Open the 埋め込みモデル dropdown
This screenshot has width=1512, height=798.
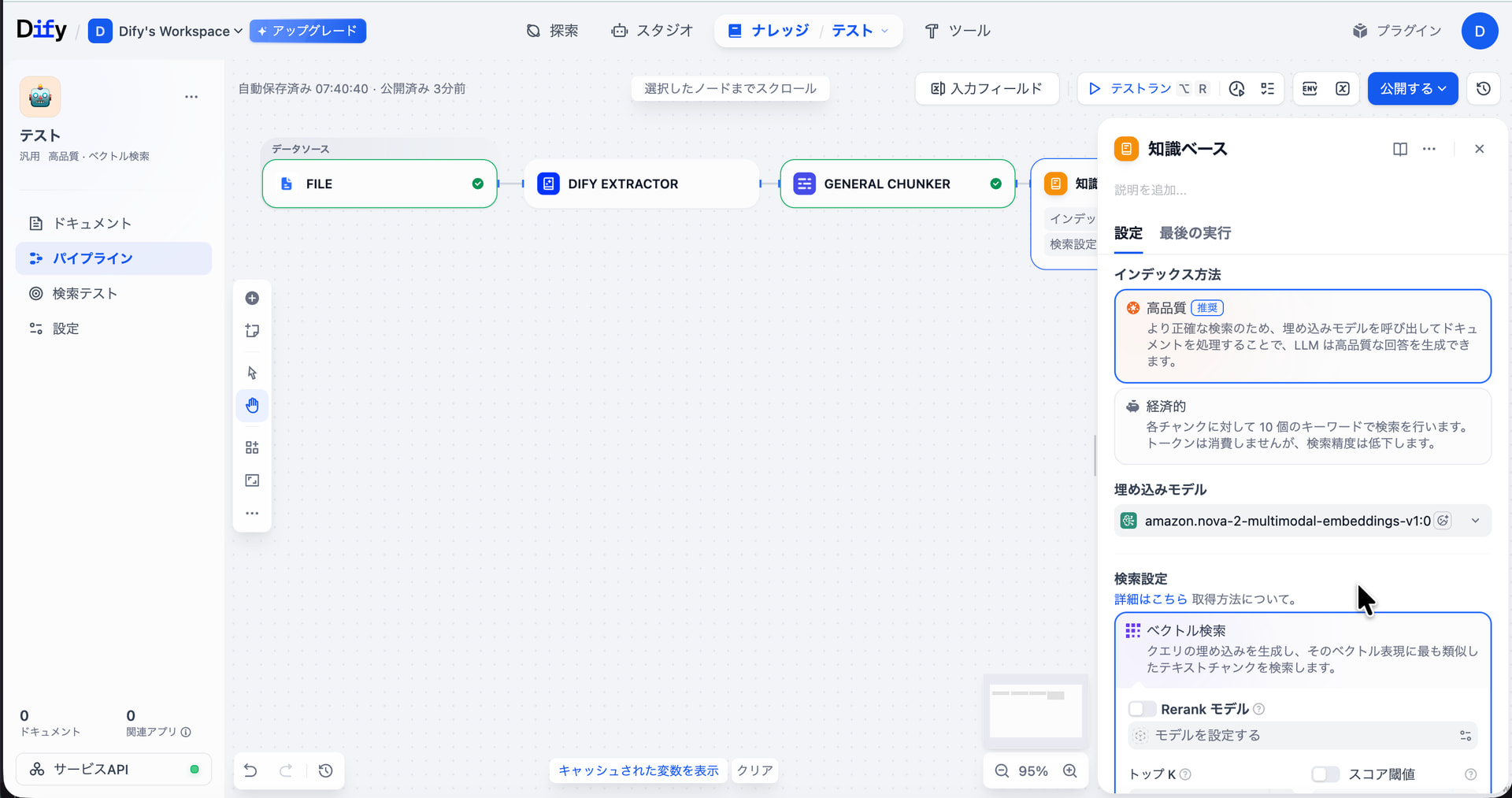click(1303, 521)
